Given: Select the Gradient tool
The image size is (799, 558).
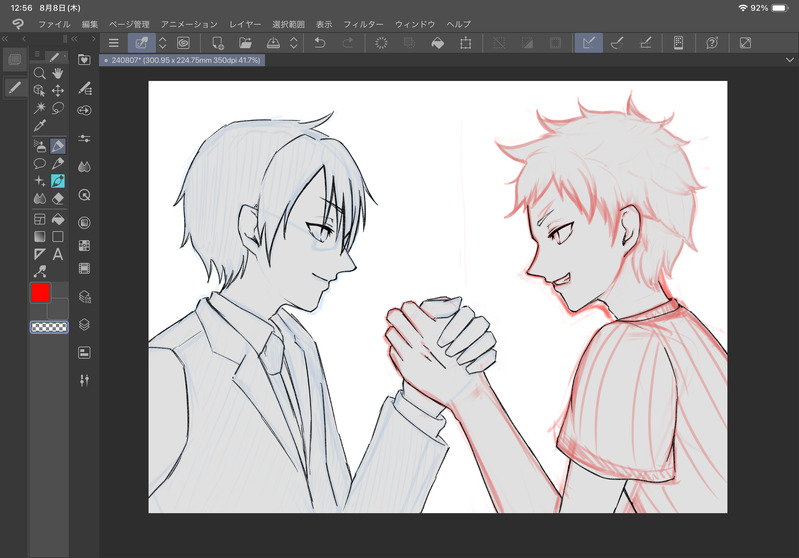Looking at the screenshot, I should [39, 237].
